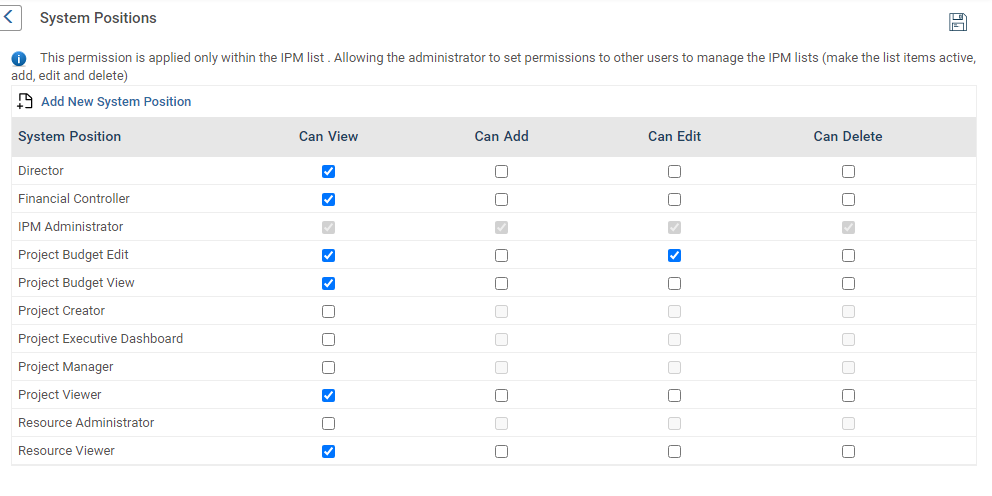Click the Can View column header
The width and height of the screenshot is (992, 496).
click(x=328, y=137)
